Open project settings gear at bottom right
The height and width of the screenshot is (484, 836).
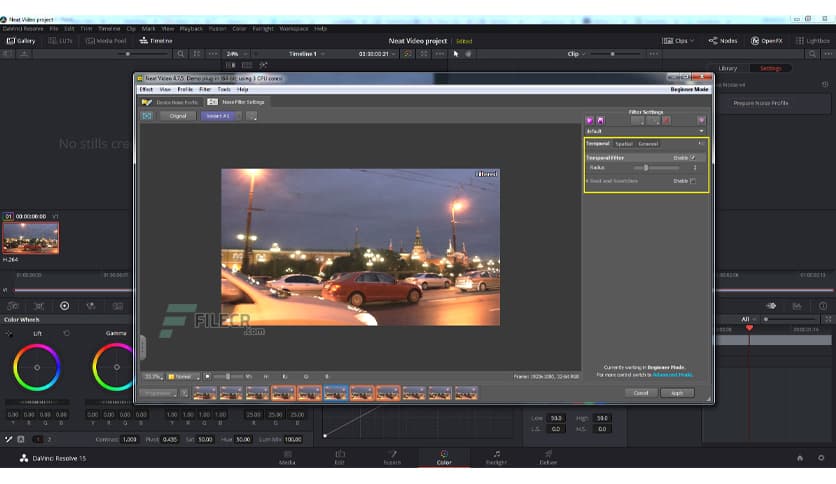(821, 458)
